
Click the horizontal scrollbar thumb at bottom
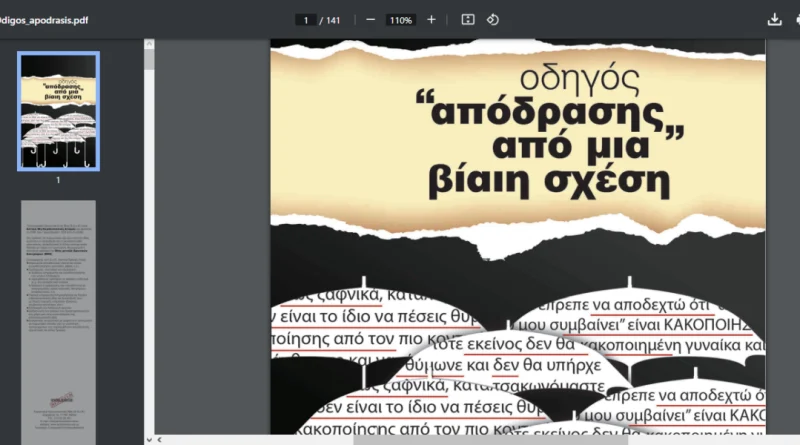coord(490,438)
